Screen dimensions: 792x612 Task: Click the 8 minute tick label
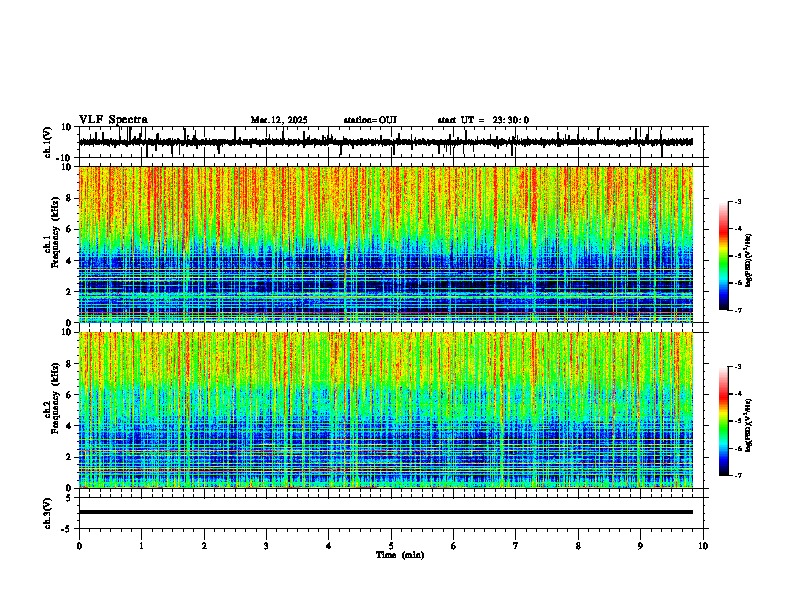[x=578, y=546]
